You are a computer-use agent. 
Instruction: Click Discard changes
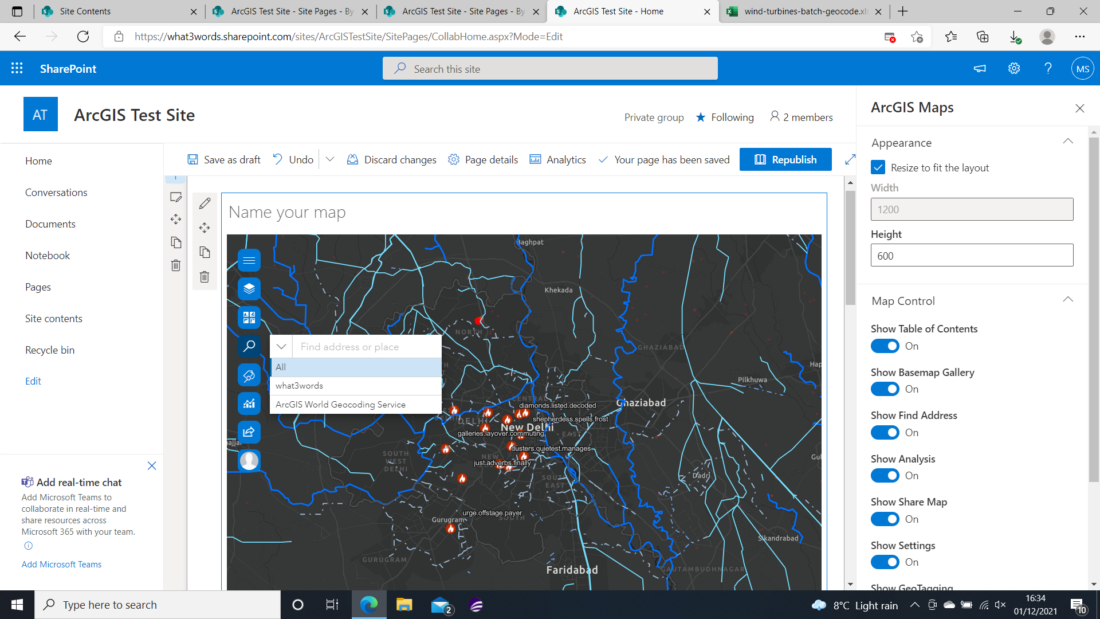click(391, 159)
